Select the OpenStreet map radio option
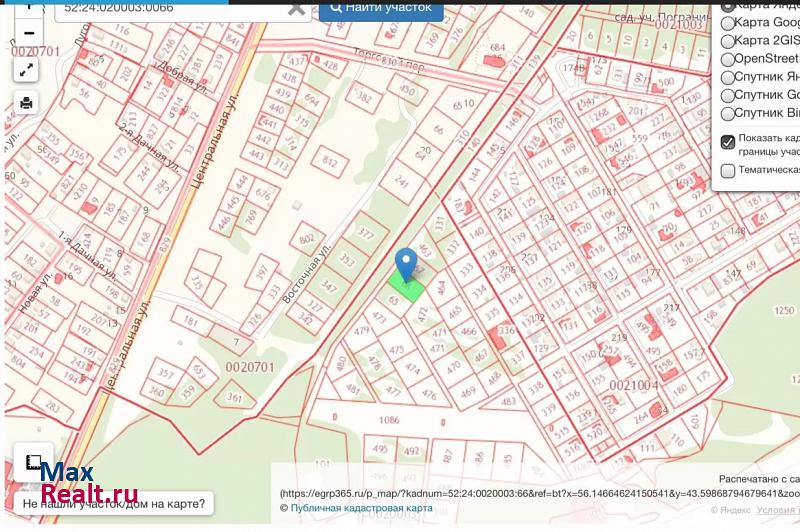800x532 pixels. coord(727,59)
